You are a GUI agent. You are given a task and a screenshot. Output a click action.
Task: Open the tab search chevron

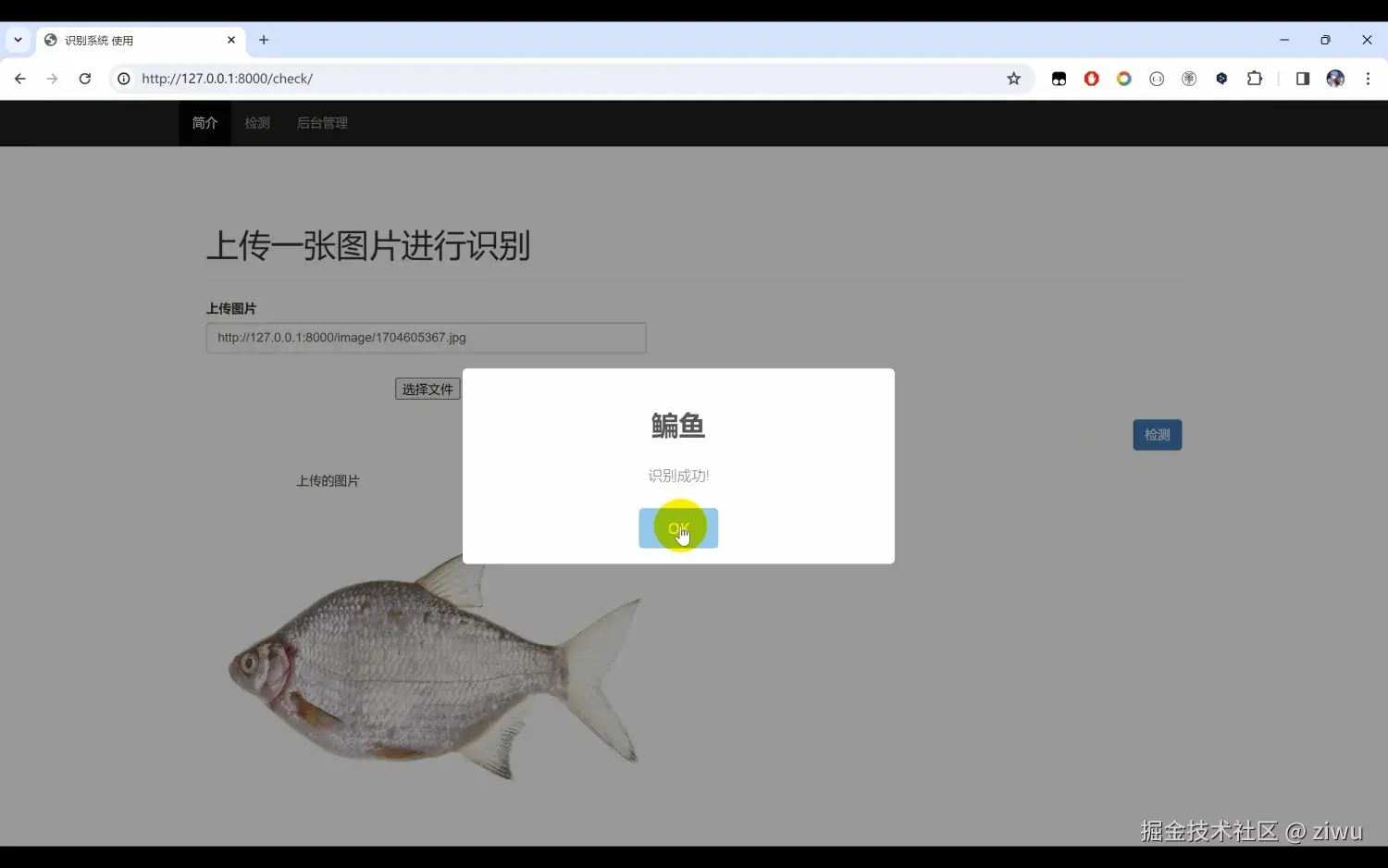click(x=17, y=40)
